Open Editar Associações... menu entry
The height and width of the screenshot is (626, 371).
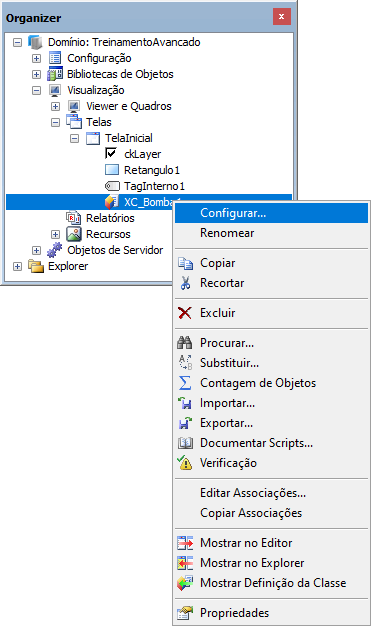pos(272,493)
